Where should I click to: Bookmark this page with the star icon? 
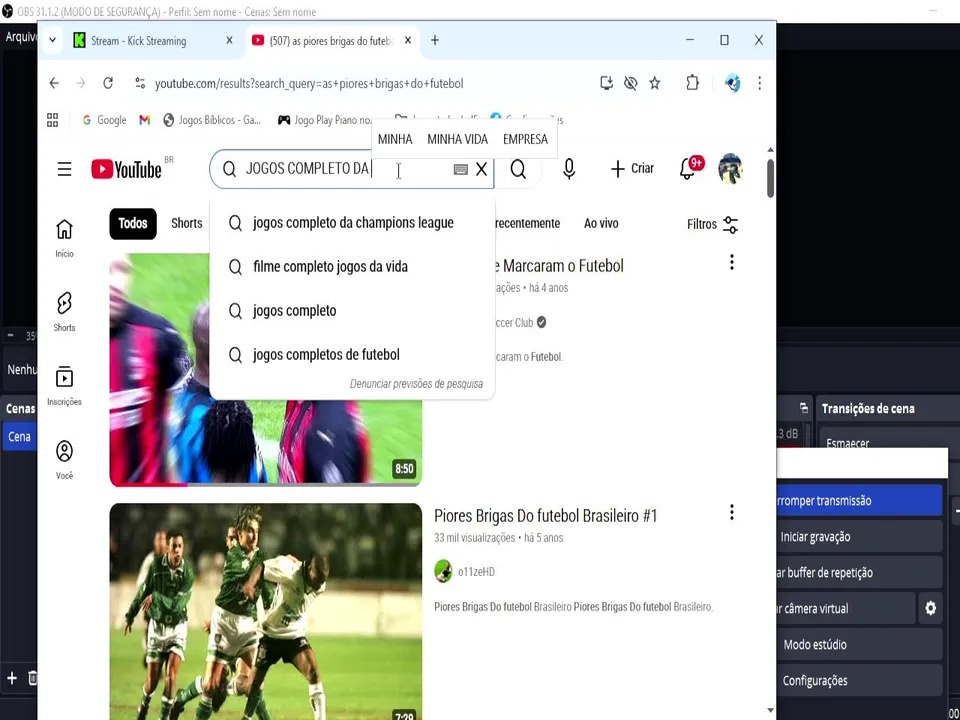click(655, 83)
